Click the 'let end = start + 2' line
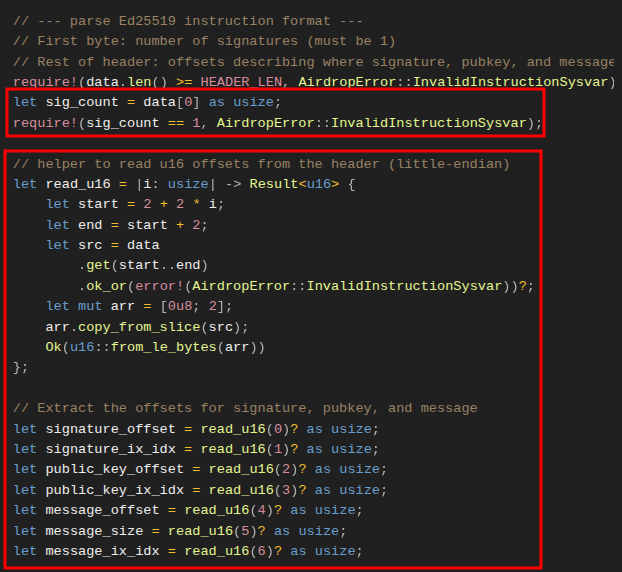This screenshot has width=622, height=572. tap(127, 225)
